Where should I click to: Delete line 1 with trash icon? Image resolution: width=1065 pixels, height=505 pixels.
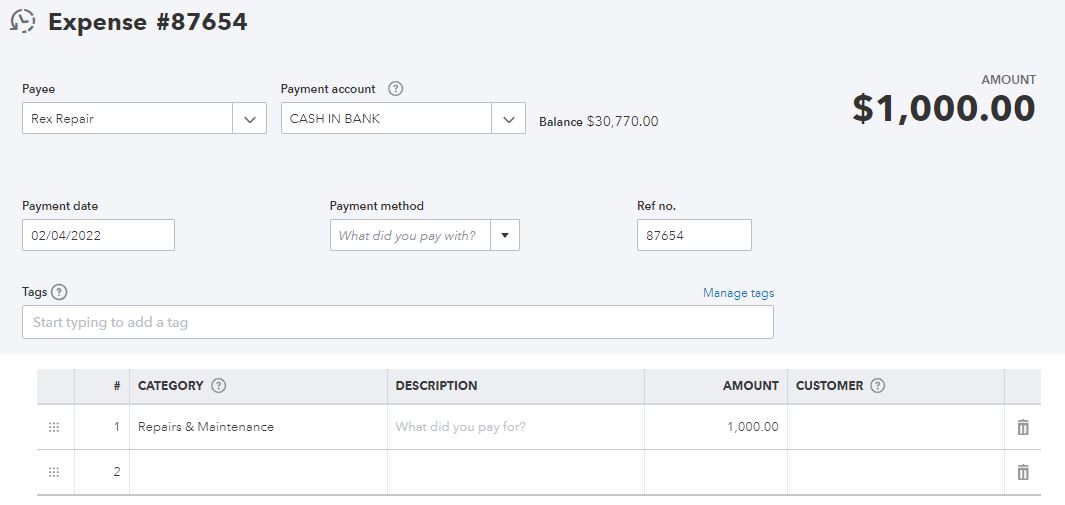(1022, 427)
